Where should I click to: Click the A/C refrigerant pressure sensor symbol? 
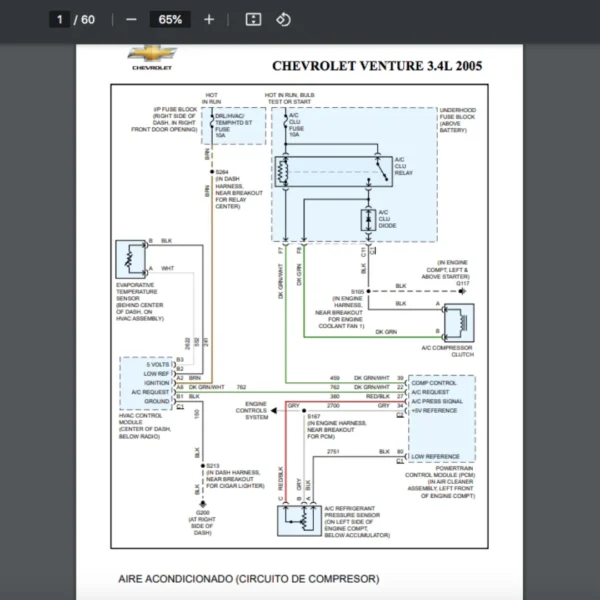pos(294,519)
